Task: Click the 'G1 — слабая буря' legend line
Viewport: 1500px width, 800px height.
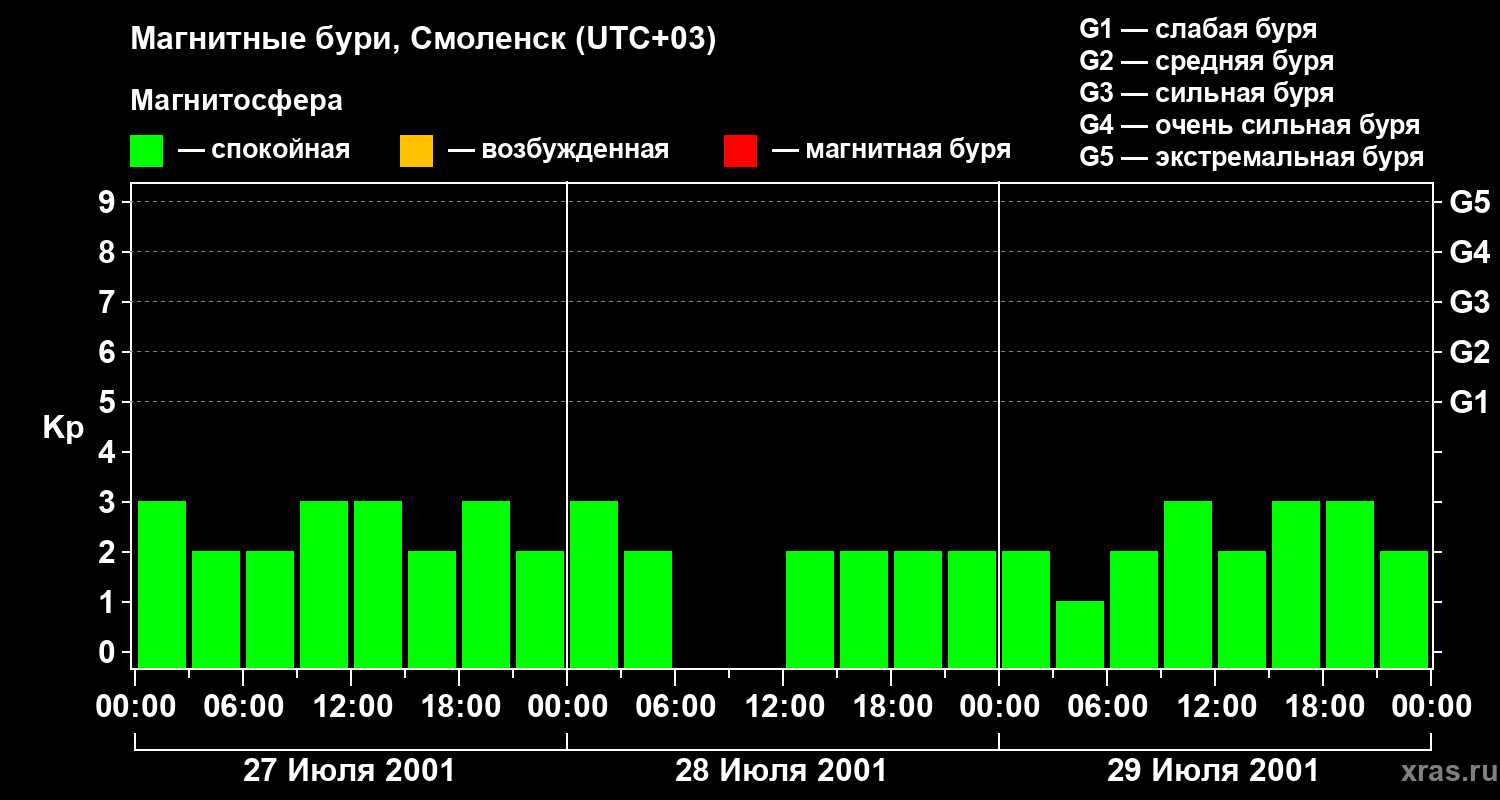Action: [1198, 29]
